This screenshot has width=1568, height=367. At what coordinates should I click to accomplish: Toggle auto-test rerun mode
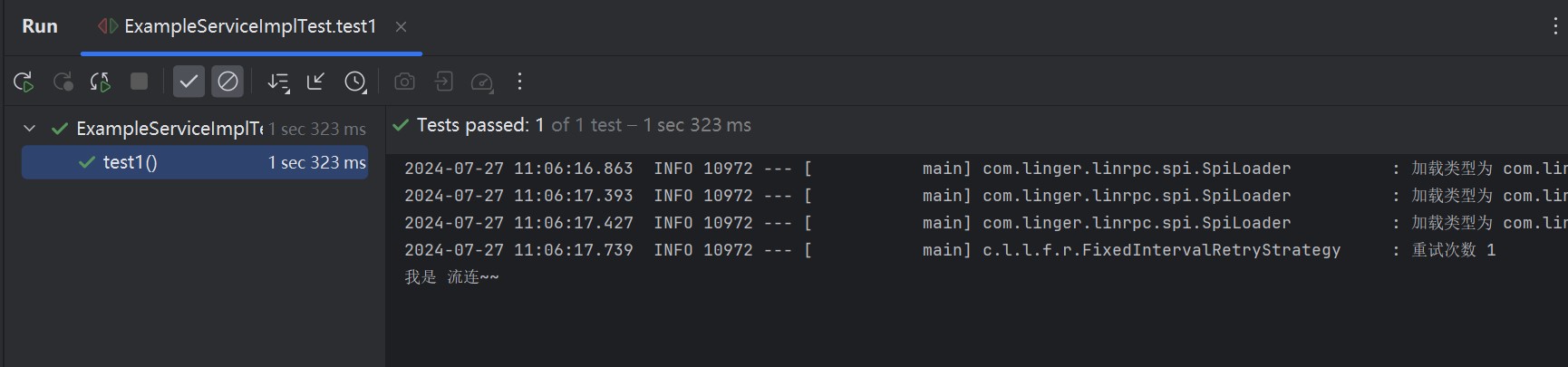100,82
